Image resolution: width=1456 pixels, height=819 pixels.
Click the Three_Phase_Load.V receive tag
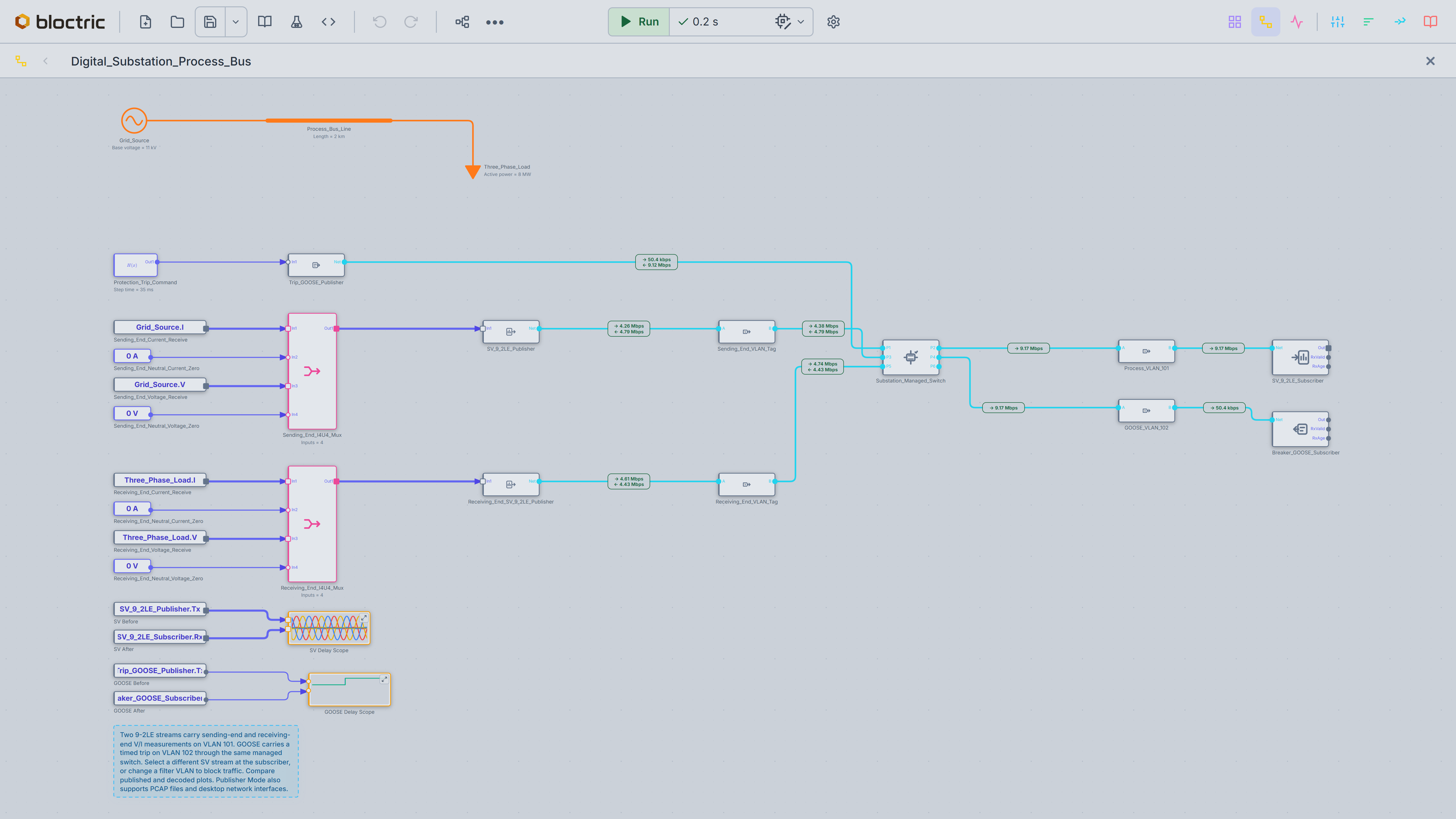coord(160,538)
